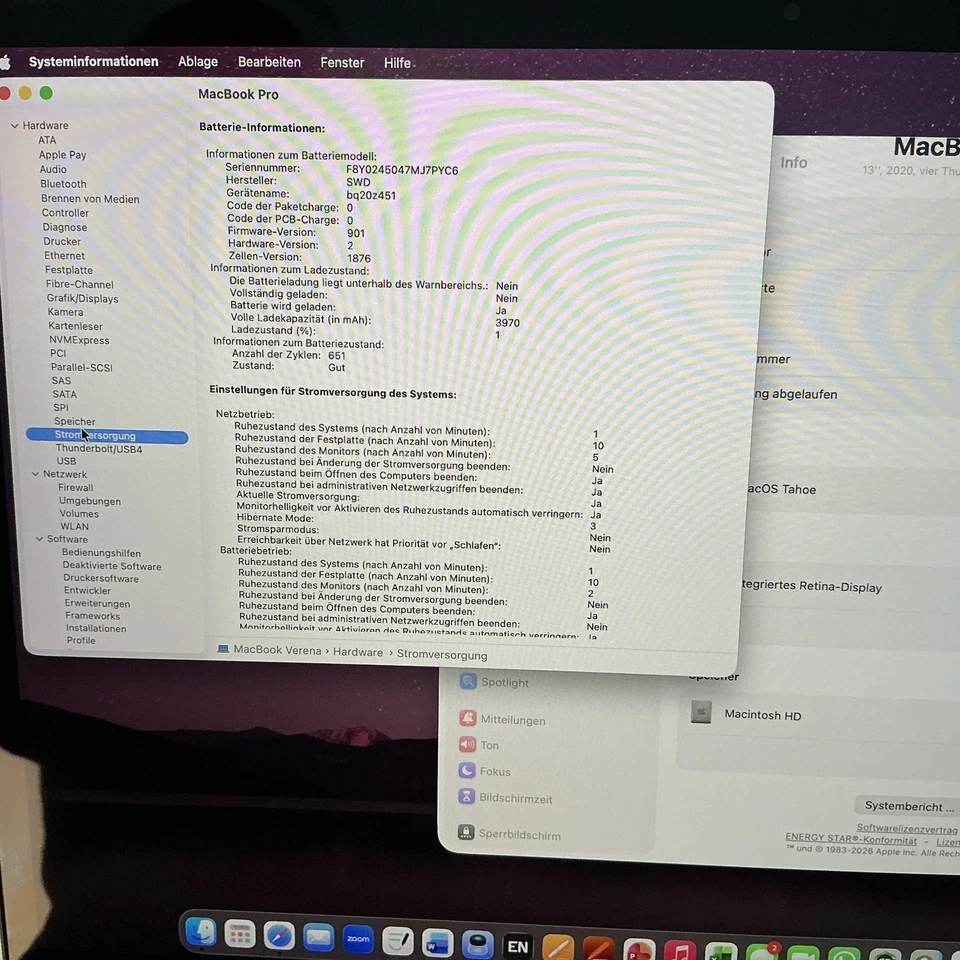Open the Ablage menu
The image size is (960, 960).
pos(198,62)
